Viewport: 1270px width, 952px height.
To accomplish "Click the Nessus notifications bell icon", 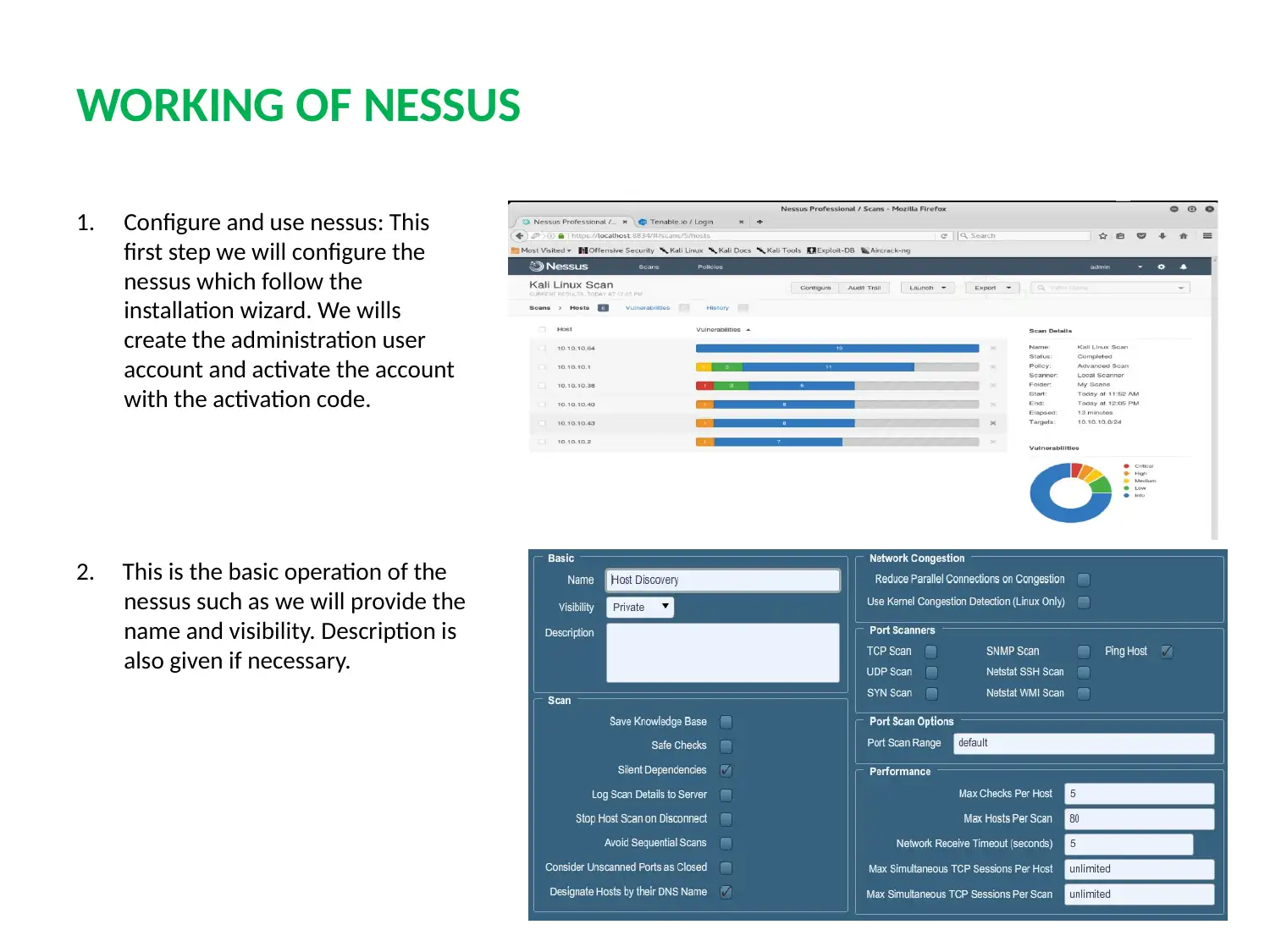I will [x=1183, y=267].
